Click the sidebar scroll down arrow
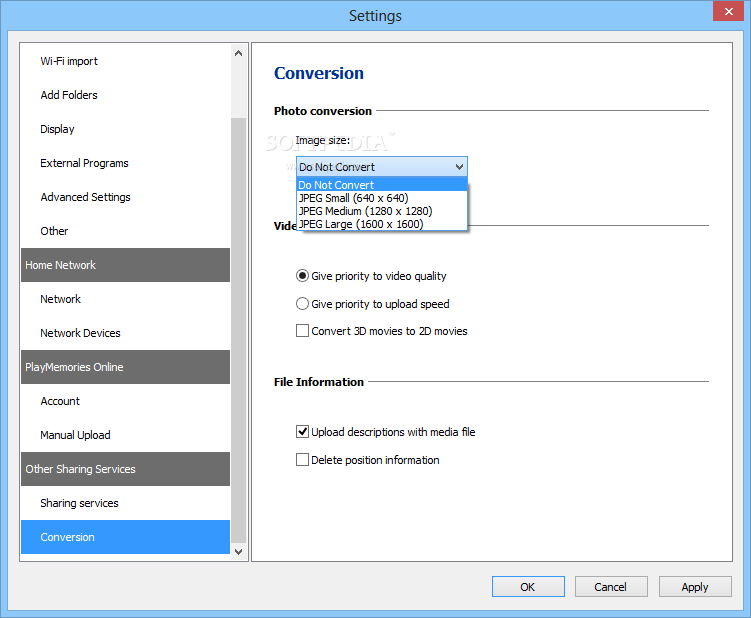751x618 pixels. (239, 552)
